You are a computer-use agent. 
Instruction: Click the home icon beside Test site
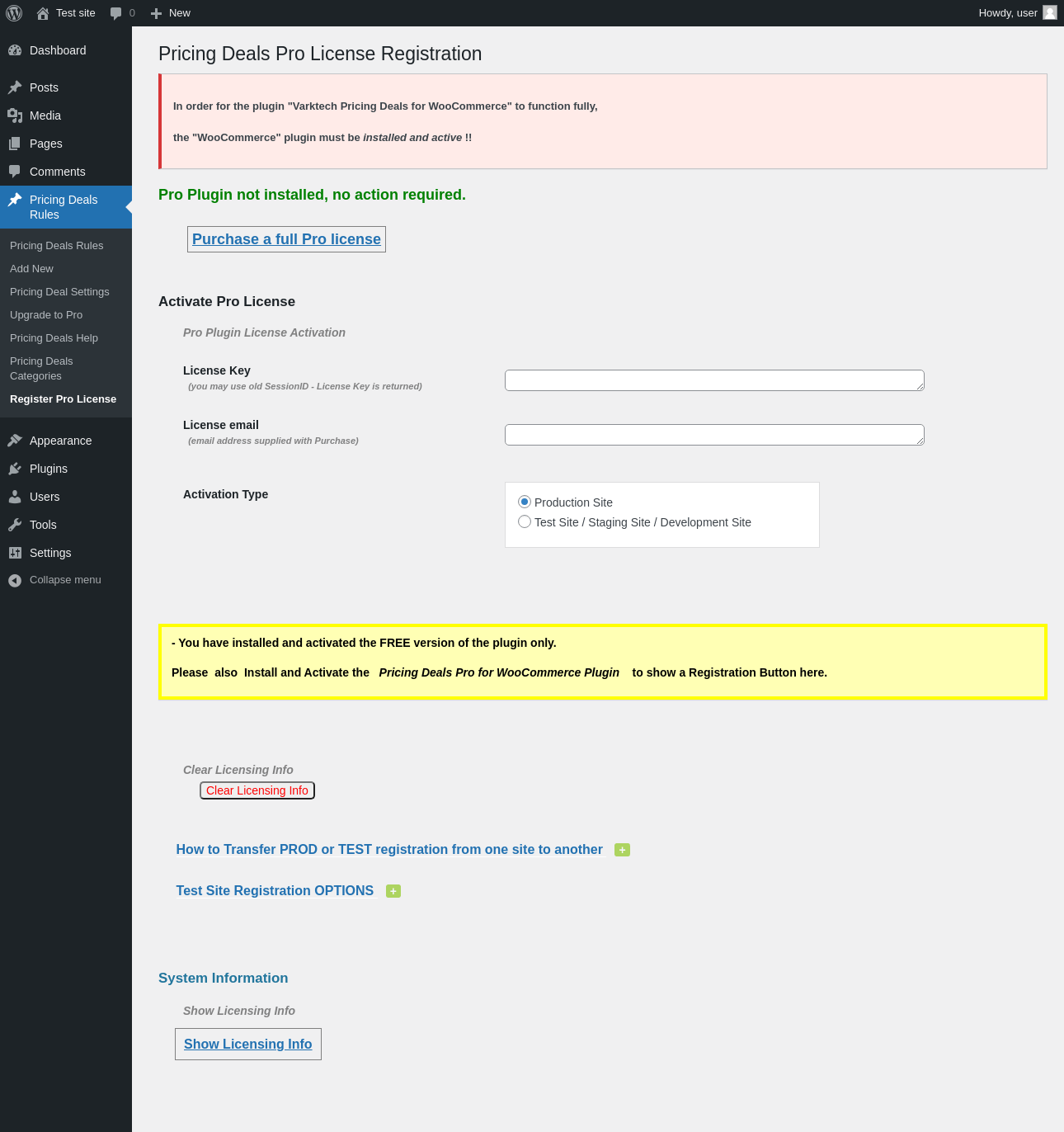coord(43,13)
